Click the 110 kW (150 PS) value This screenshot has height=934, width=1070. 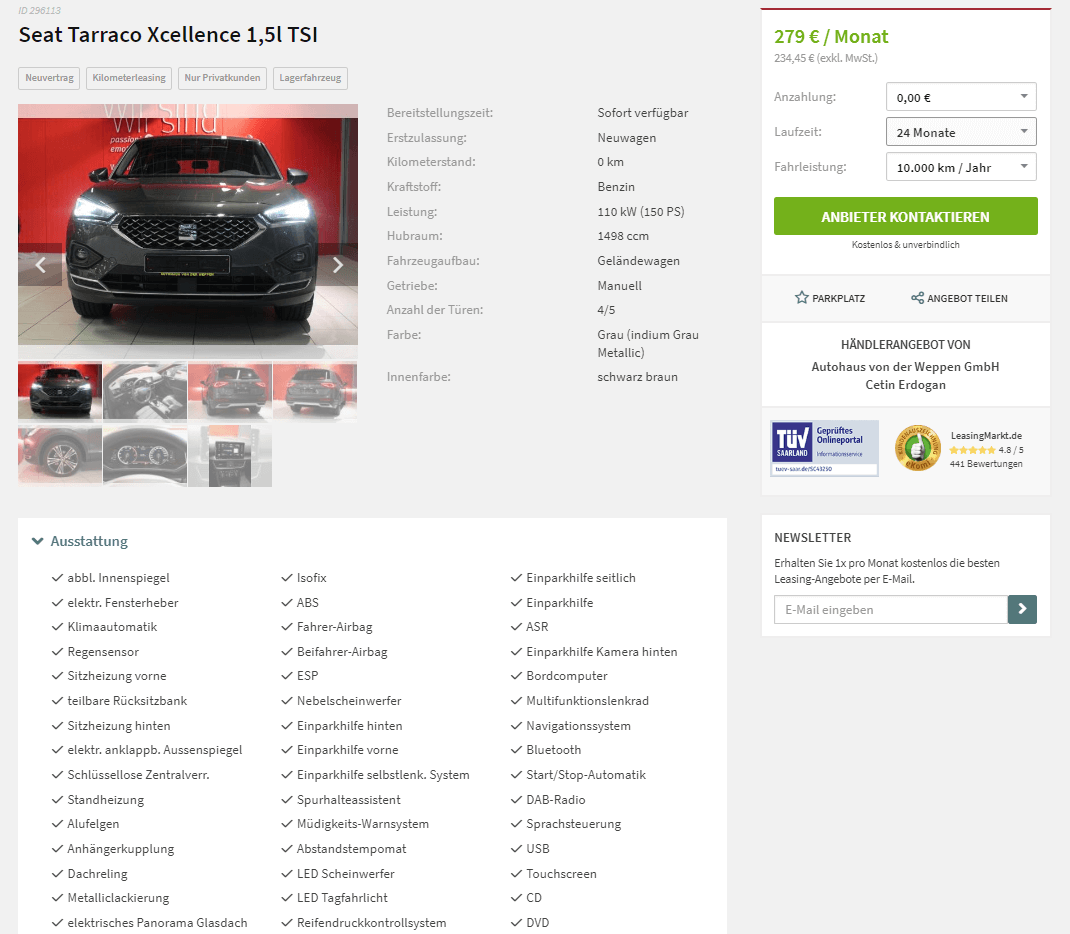tap(641, 211)
